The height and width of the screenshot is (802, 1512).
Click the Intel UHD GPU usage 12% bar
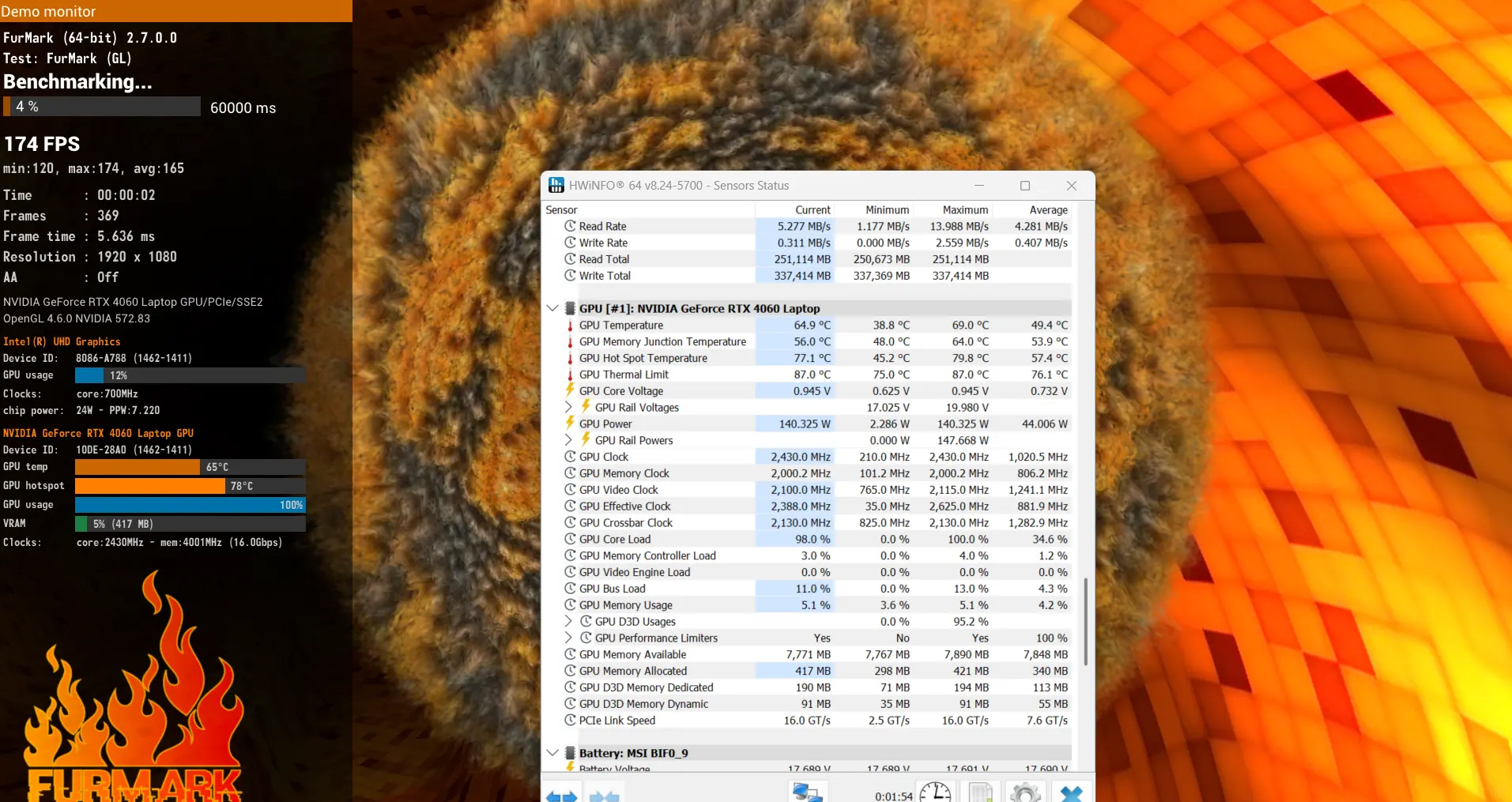click(x=190, y=375)
